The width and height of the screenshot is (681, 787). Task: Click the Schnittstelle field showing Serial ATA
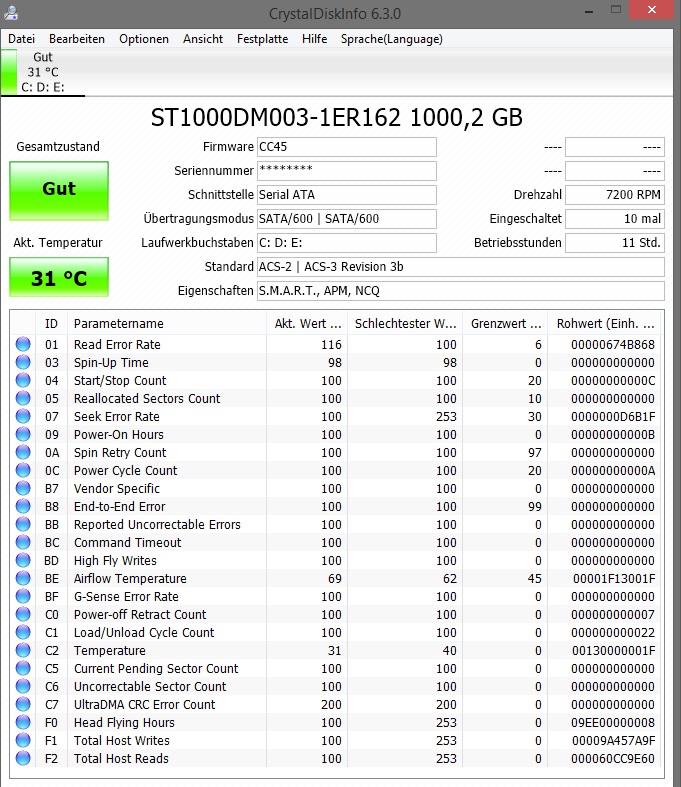pos(347,195)
